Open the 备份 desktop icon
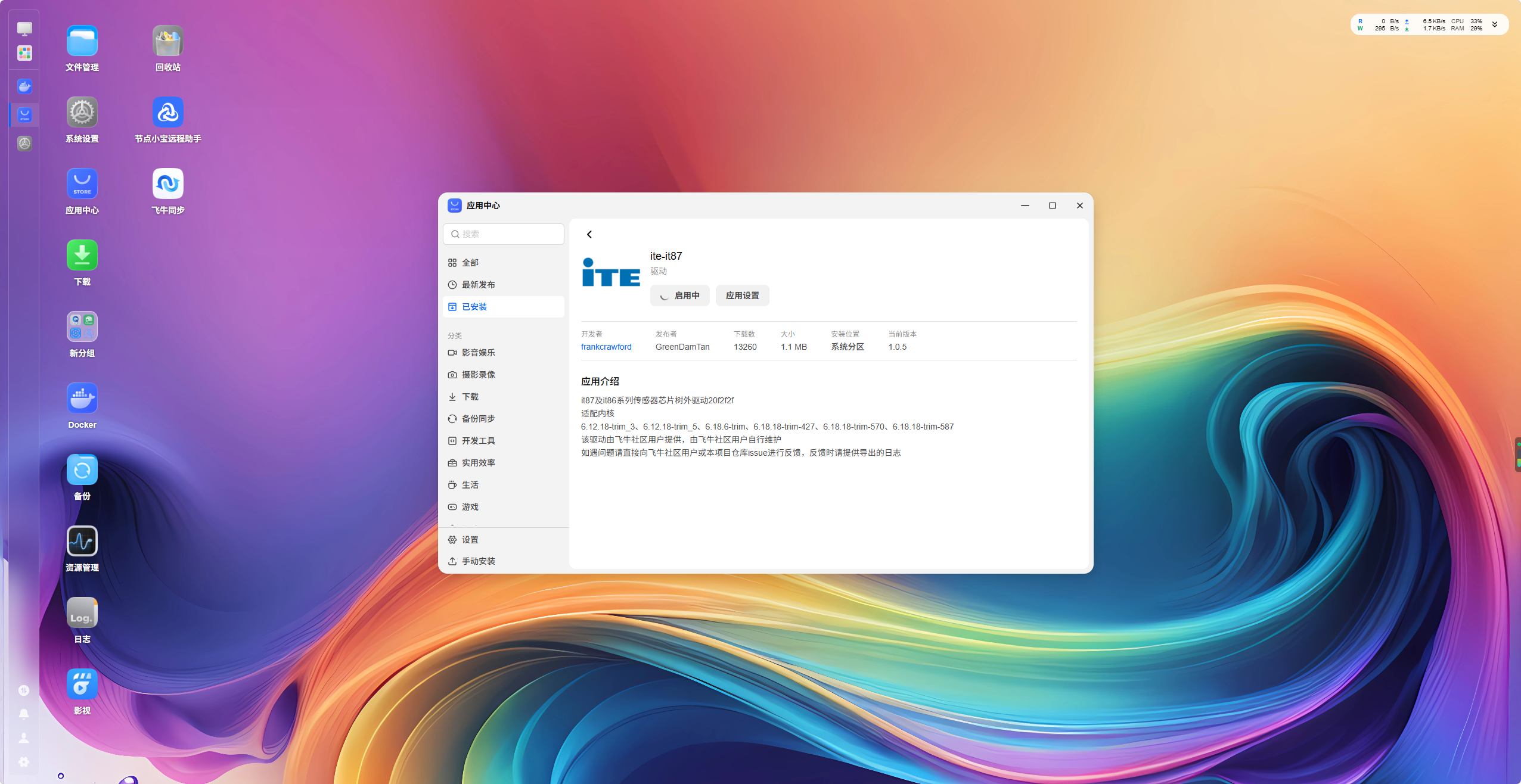Screen dimensions: 1521x784 82,469
